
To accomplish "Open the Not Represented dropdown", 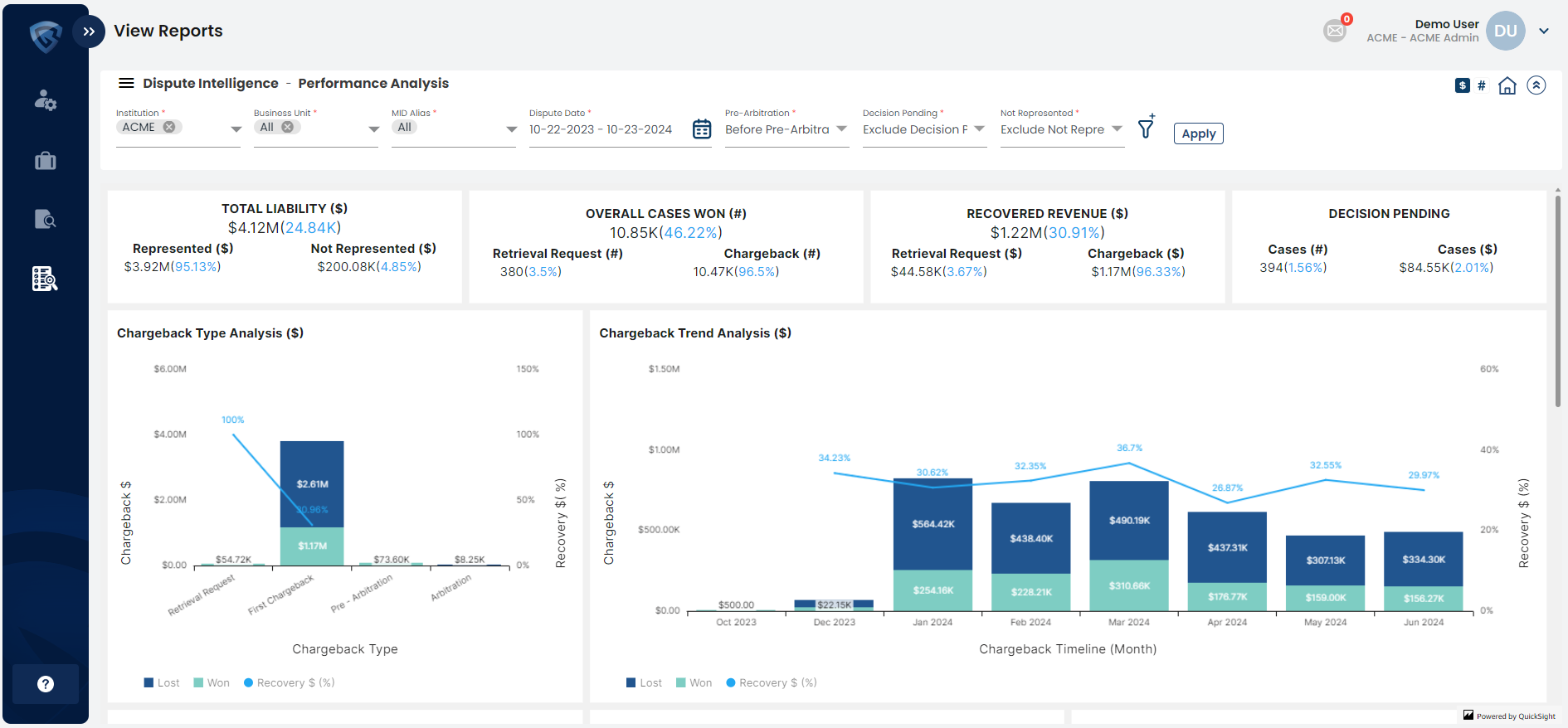I will [x=1117, y=129].
